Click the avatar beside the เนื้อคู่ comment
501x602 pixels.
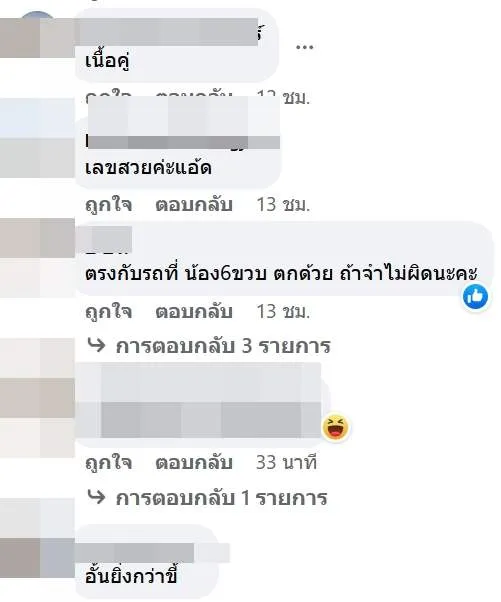click(37, 36)
